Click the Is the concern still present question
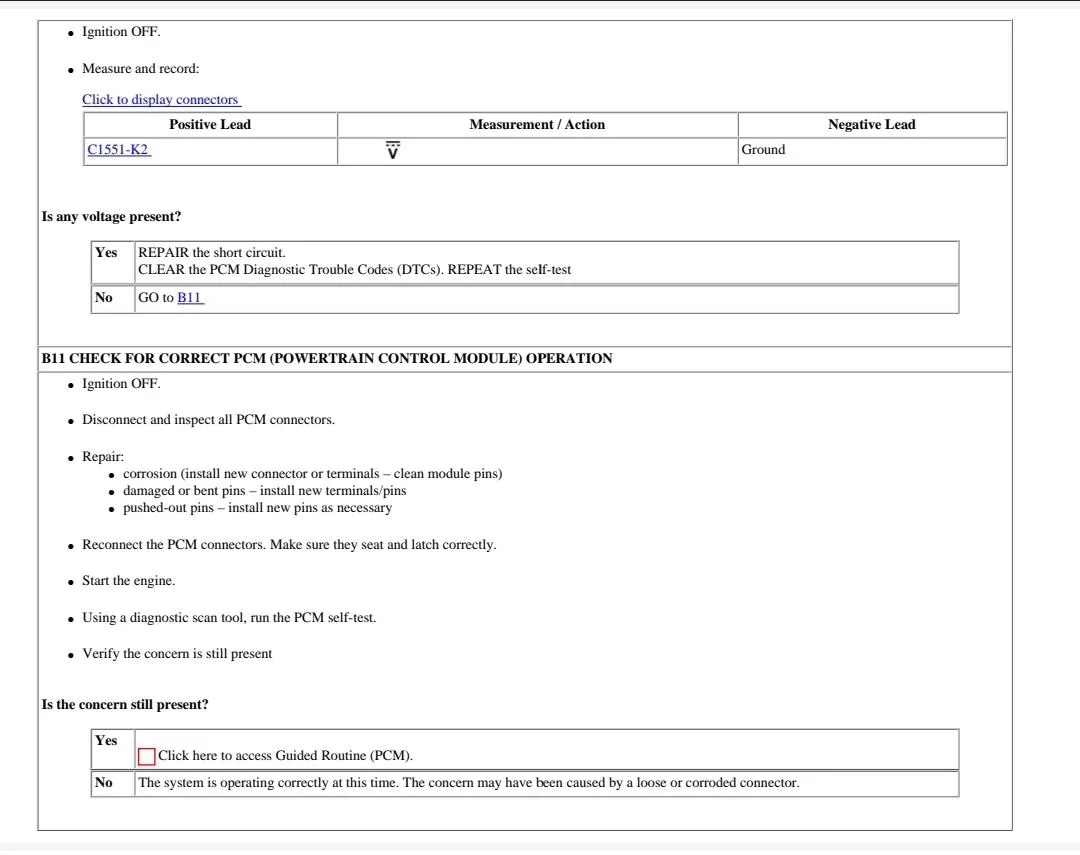Image resolution: width=1080 pixels, height=855 pixels. point(125,704)
